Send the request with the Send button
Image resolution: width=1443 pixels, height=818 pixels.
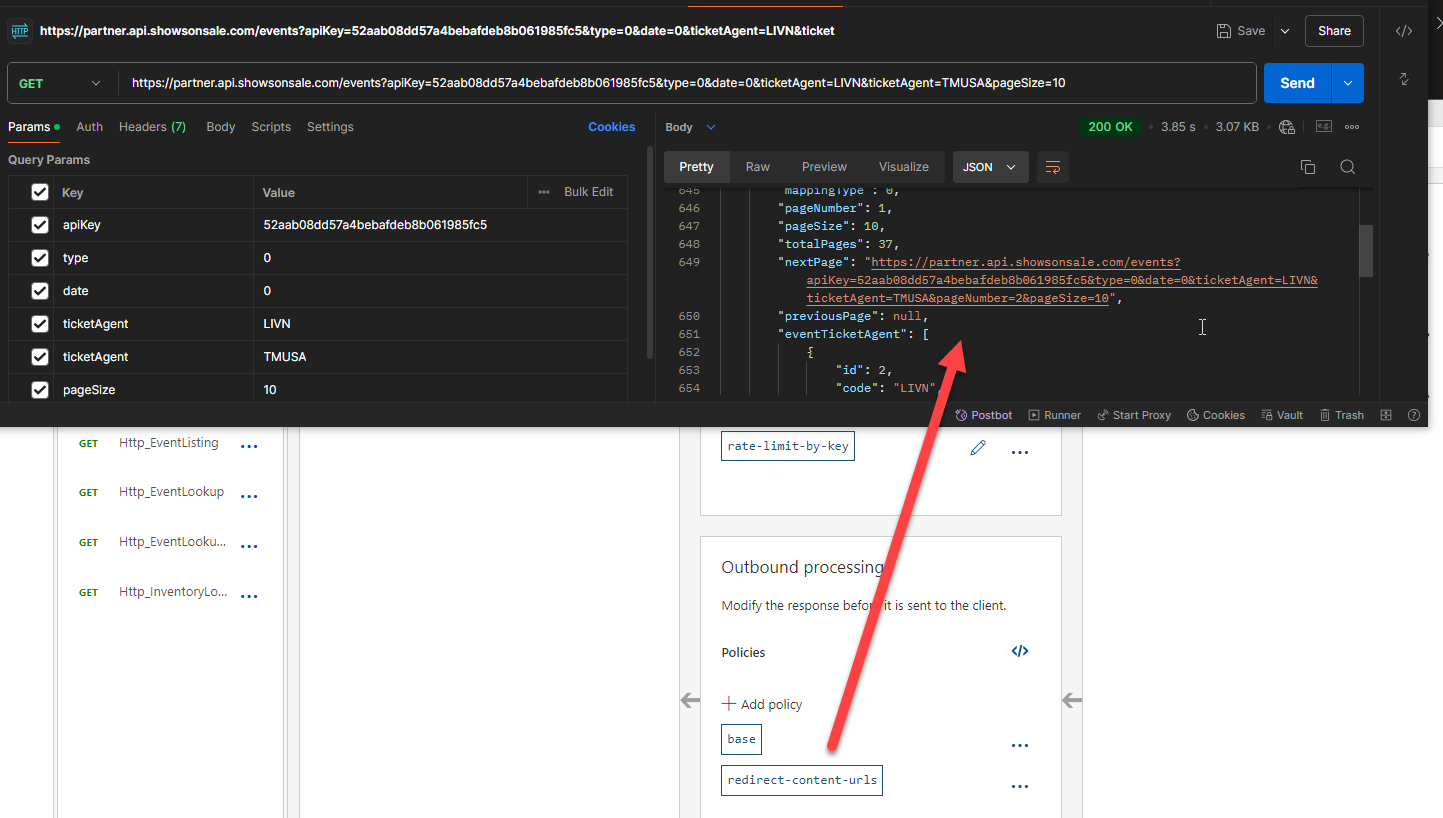[x=1297, y=83]
